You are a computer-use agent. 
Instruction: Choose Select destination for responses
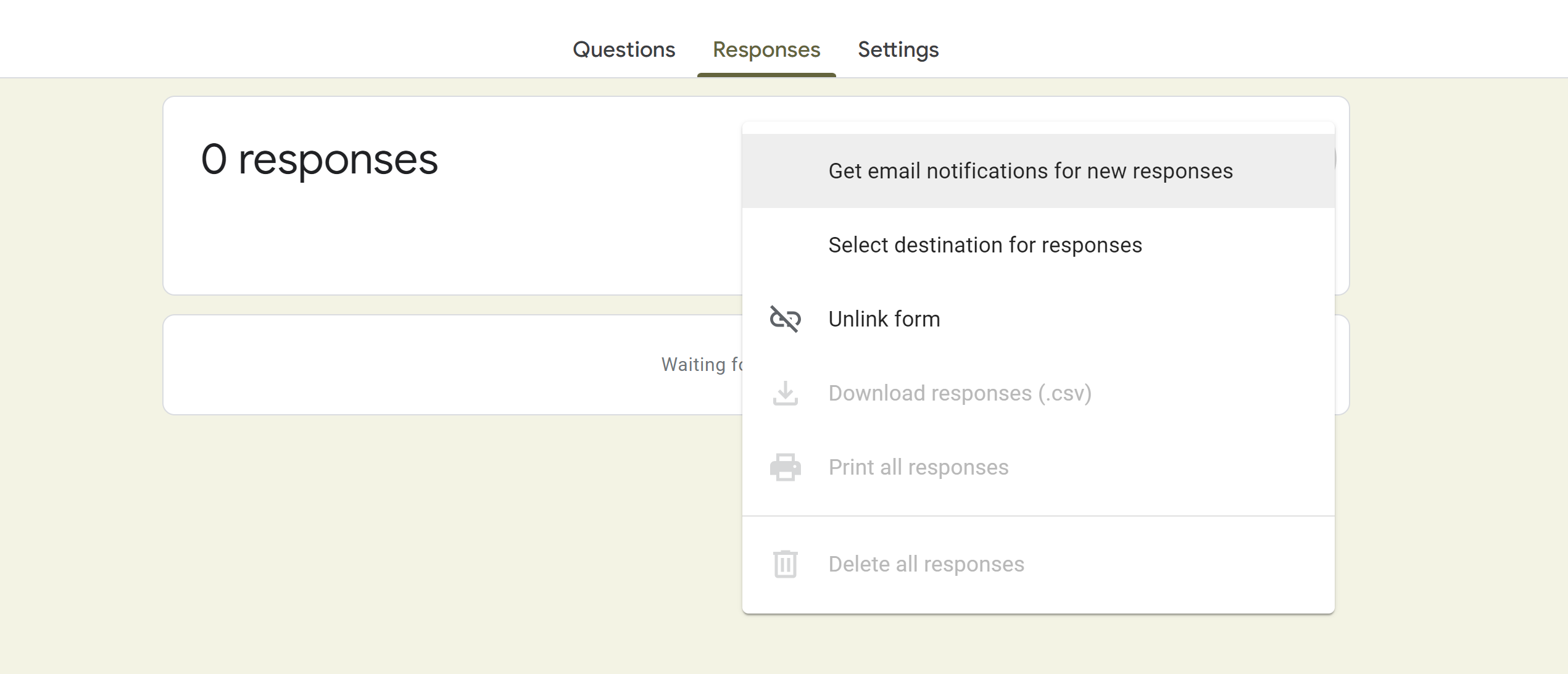pyautogui.click(x=985, y=245)
